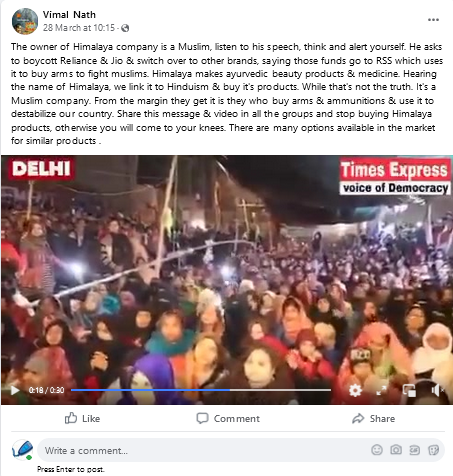Click Vimal Nath's profile picture
The image size is (453, 476).
point(25,22)
